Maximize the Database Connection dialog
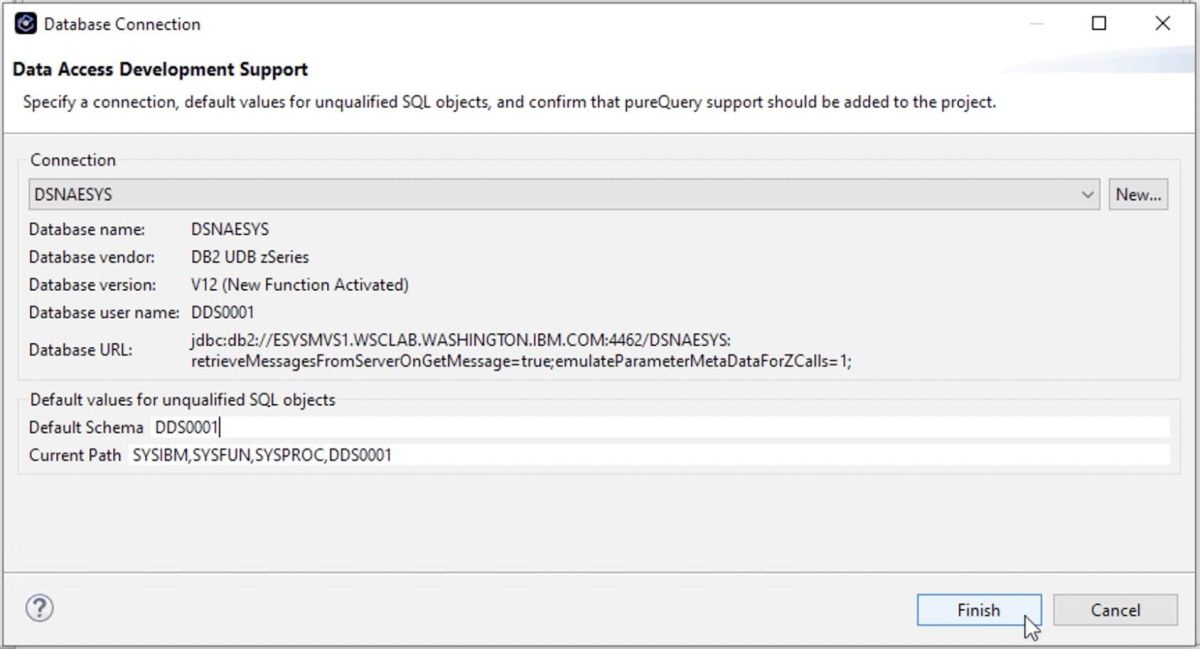Image resolution: width=1200 pixels, height=649 pixels. pyautogui.click(x=1099, y=24)
